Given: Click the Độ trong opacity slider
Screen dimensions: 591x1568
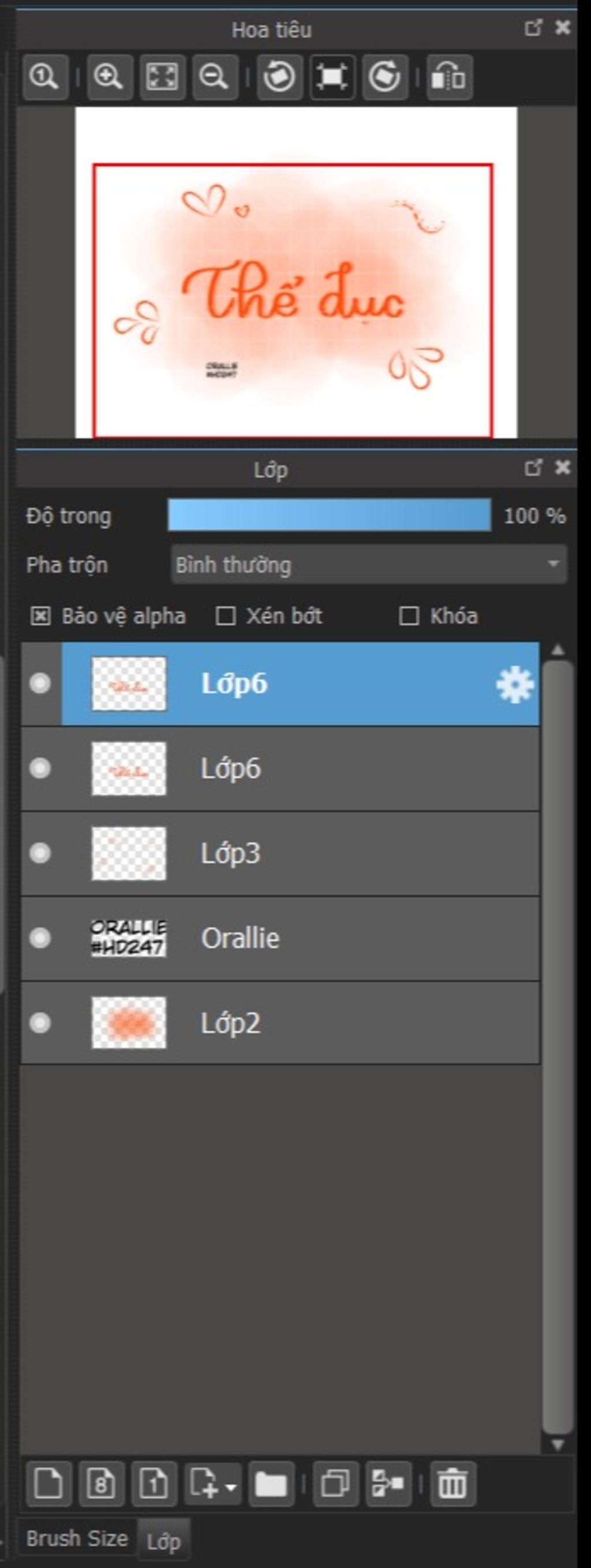Looking at the screenshot, I should (x=330, y=515).
